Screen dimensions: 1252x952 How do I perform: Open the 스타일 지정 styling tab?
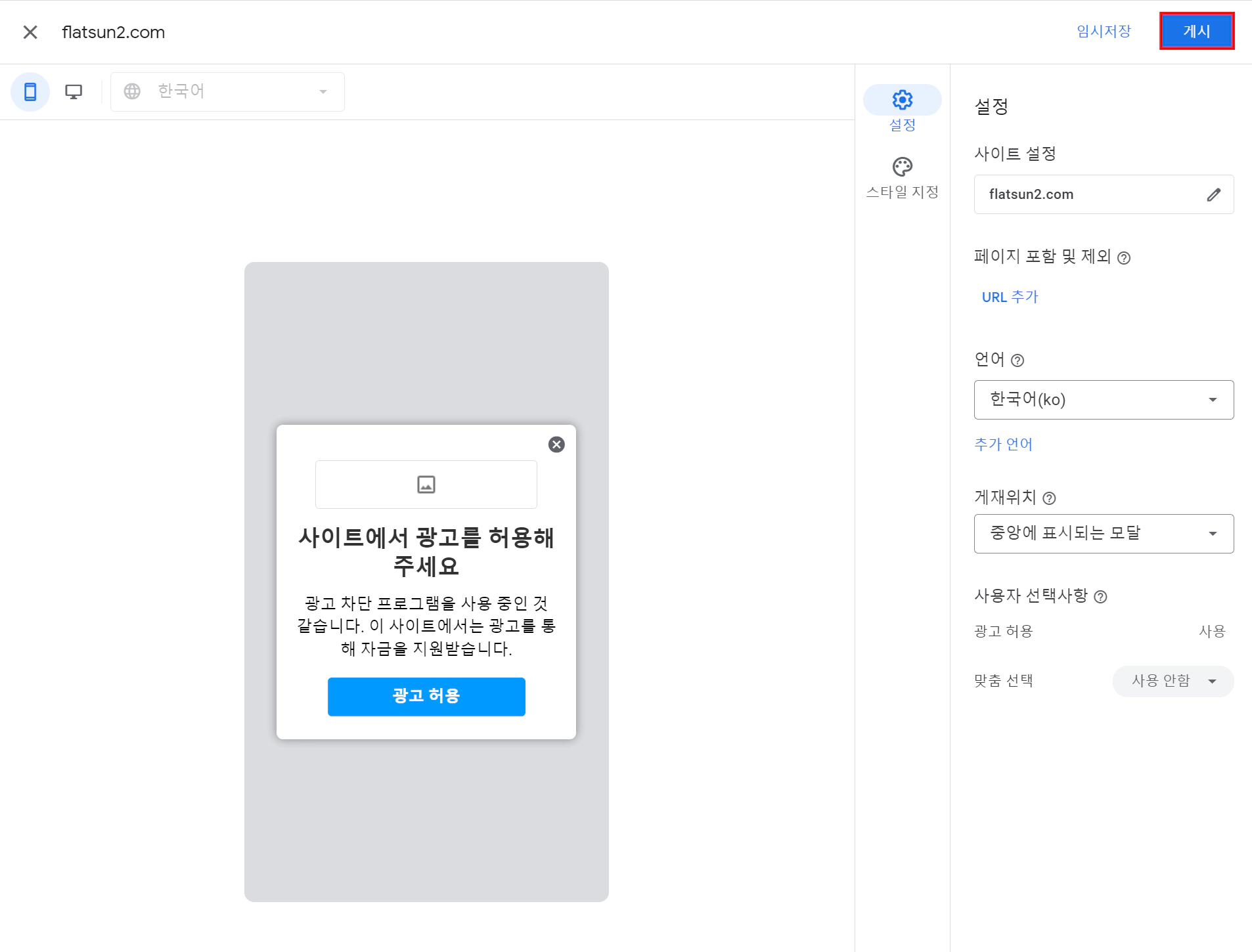coord(902,177)
